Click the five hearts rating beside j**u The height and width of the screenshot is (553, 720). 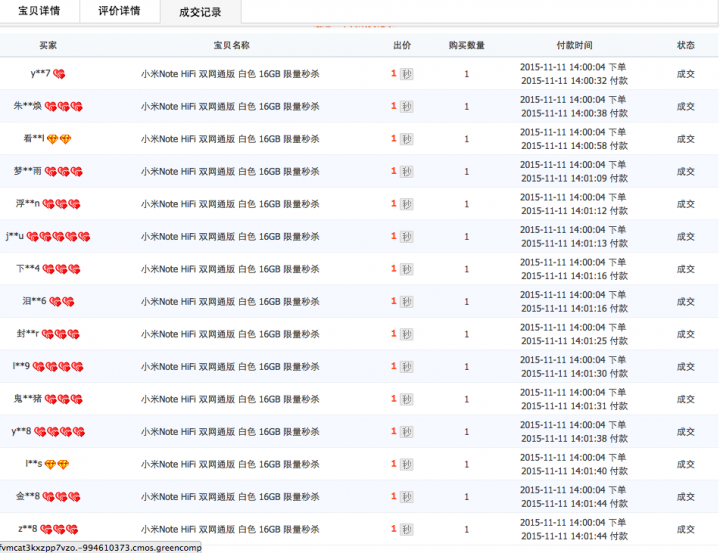pyautogui.click(x=58, y=237)
